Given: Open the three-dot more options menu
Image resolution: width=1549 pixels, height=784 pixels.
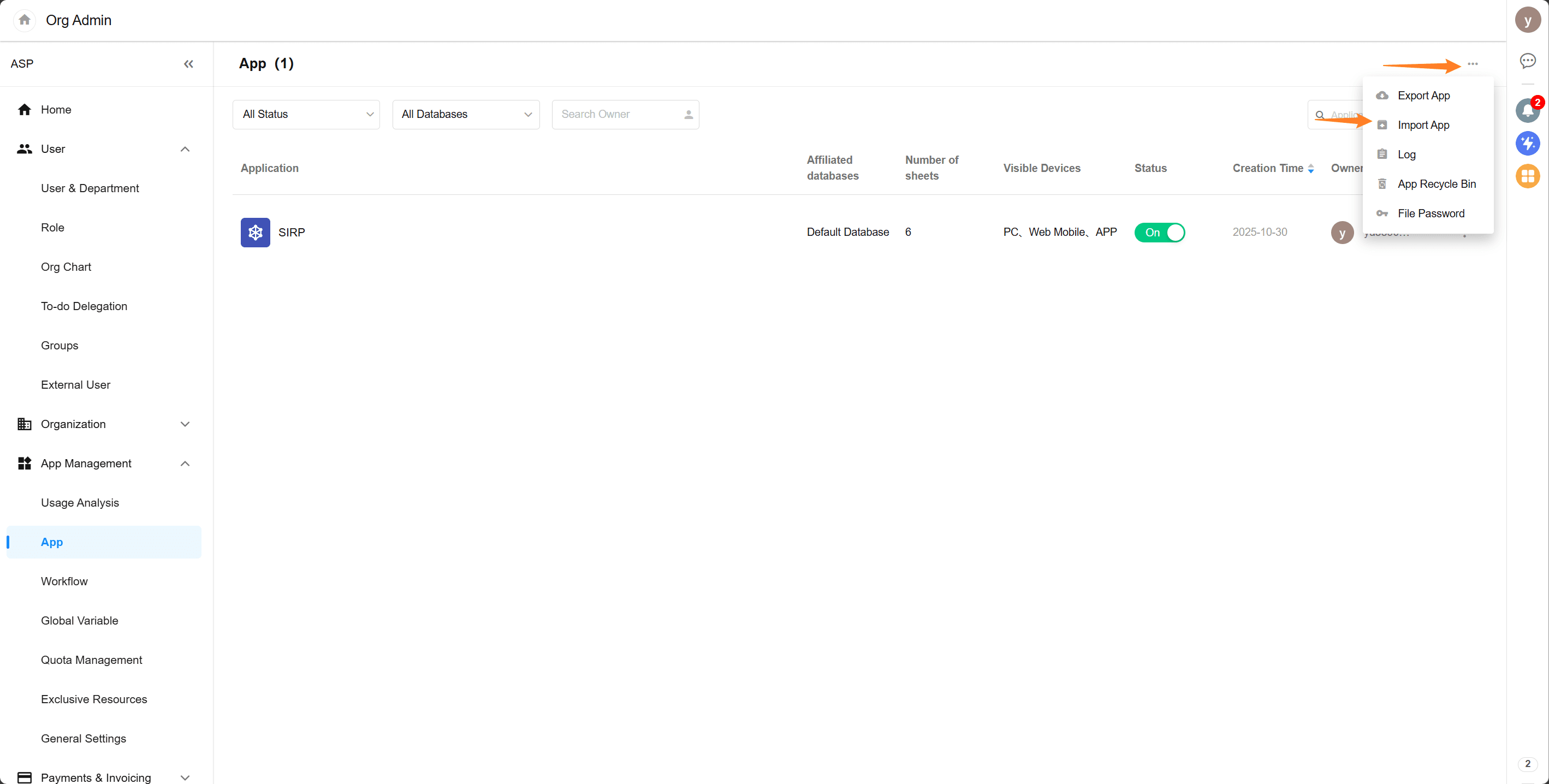Looking at the screenshot, I should (x=1472, y=64).
